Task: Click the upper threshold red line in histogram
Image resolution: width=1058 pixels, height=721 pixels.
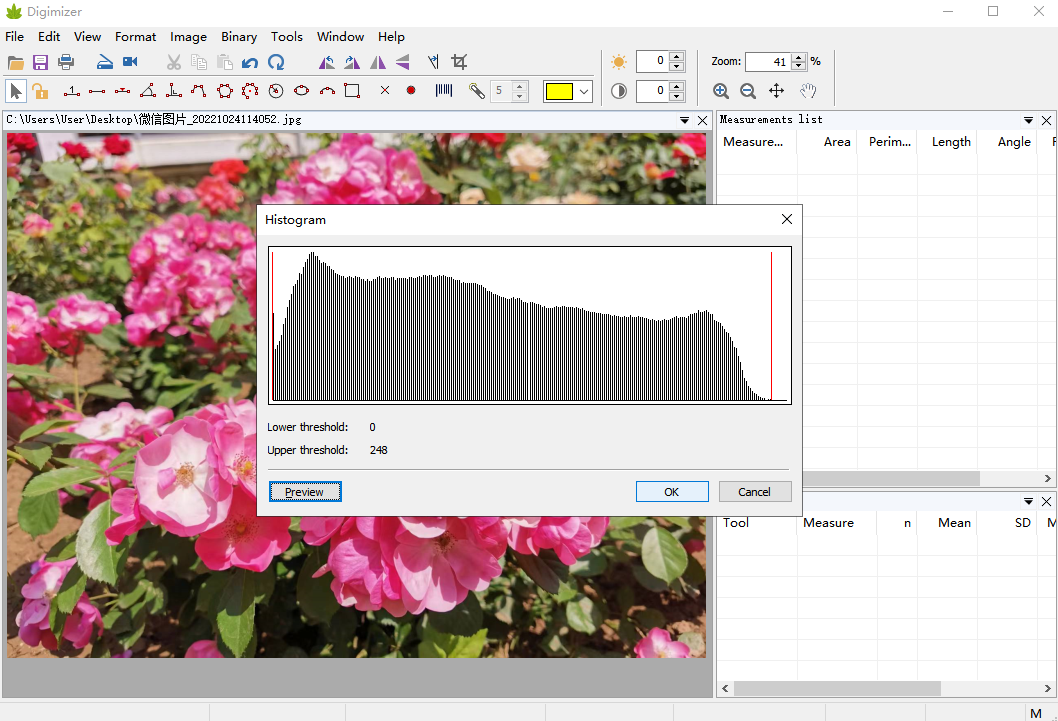Action: point(771,326)
